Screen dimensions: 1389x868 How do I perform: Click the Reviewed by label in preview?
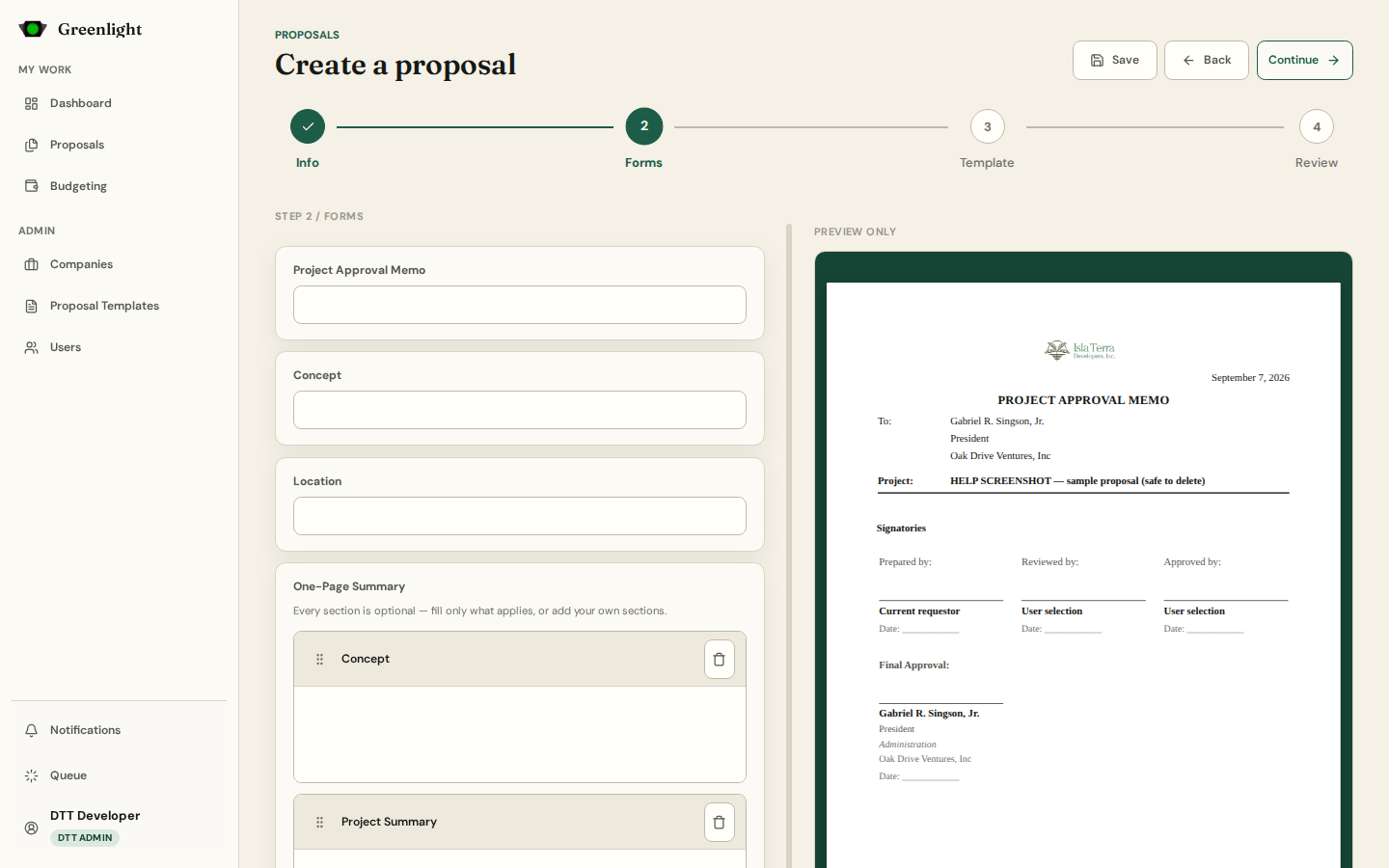point(1049,562)
